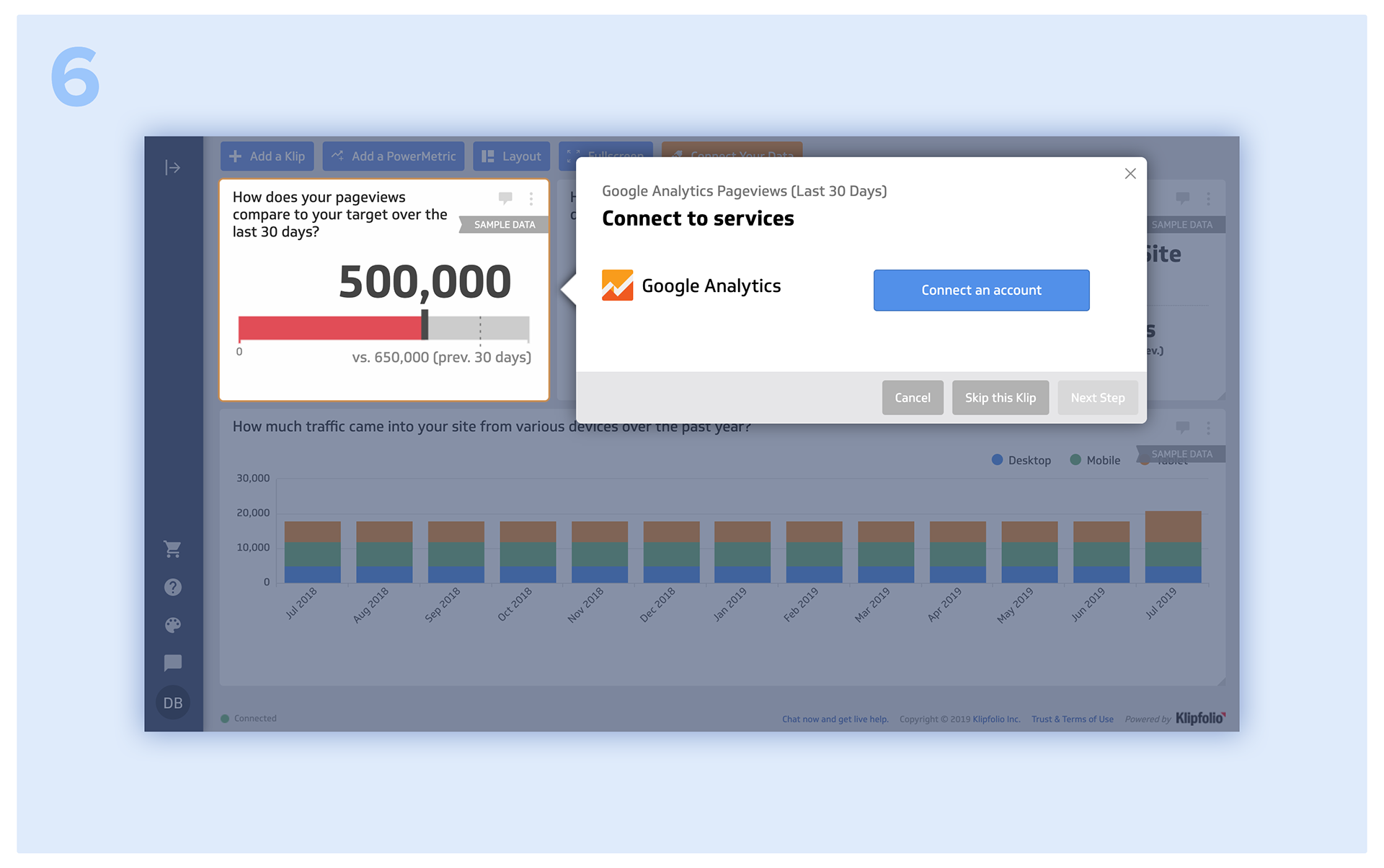Click comment icon on pageviews Klip
Image resolution: width=1384 pixels, height=868 pixels.
(505, 198)
